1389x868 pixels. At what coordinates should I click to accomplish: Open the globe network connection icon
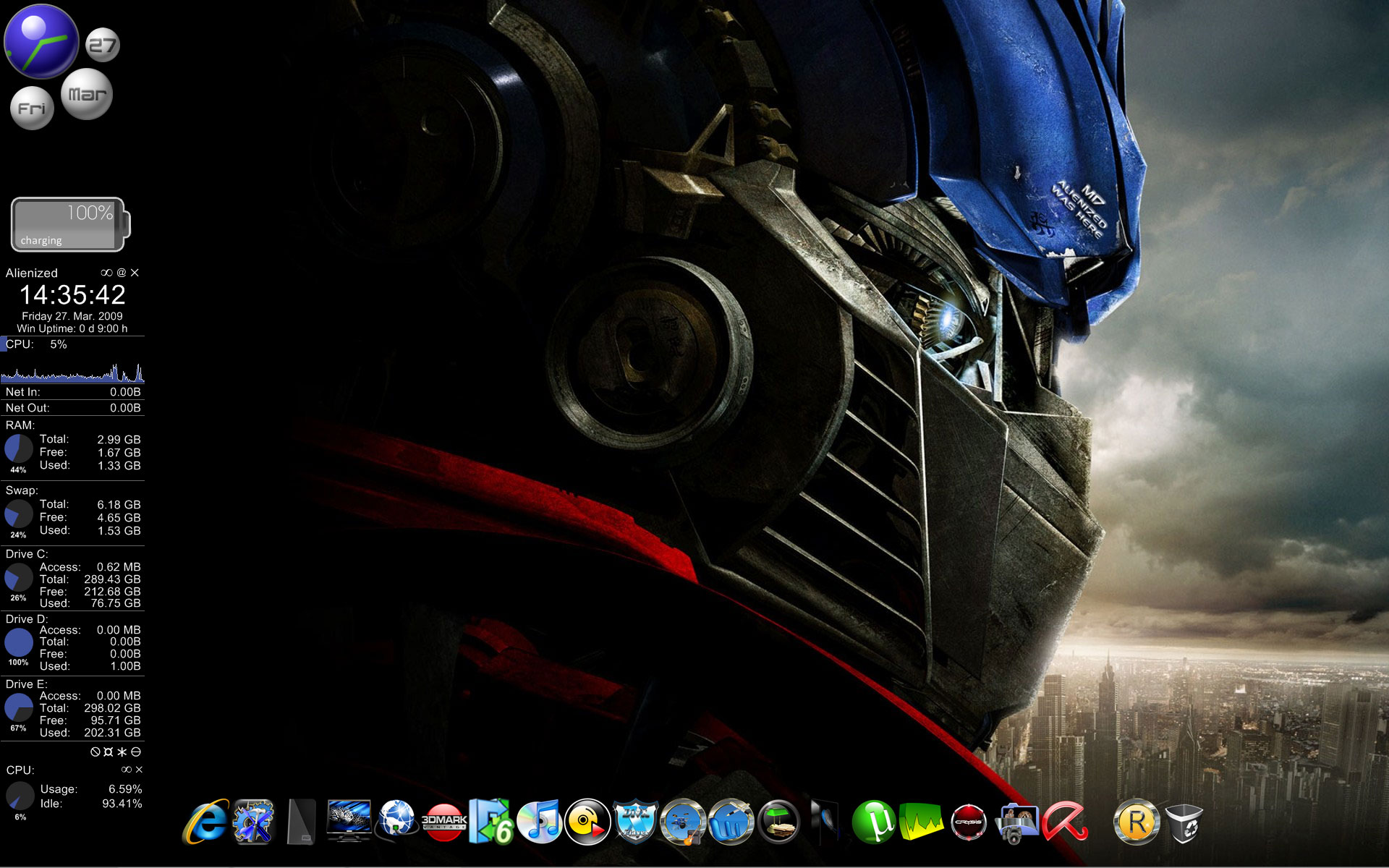[x=396, y=821]
